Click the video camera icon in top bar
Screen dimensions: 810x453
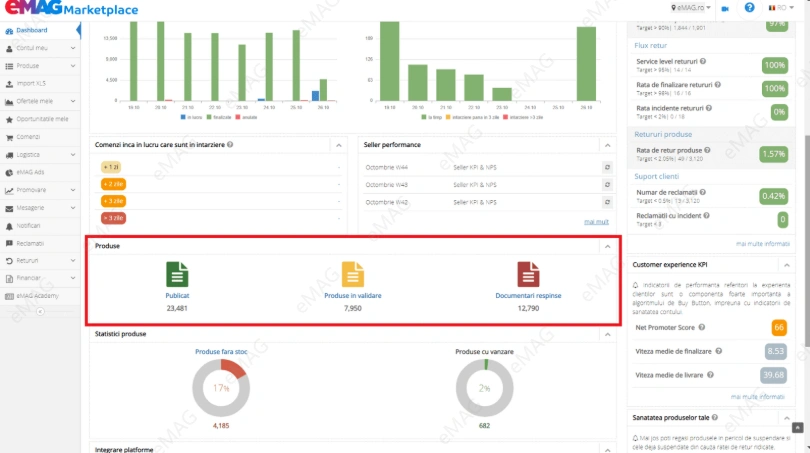[x=725, y=8]
